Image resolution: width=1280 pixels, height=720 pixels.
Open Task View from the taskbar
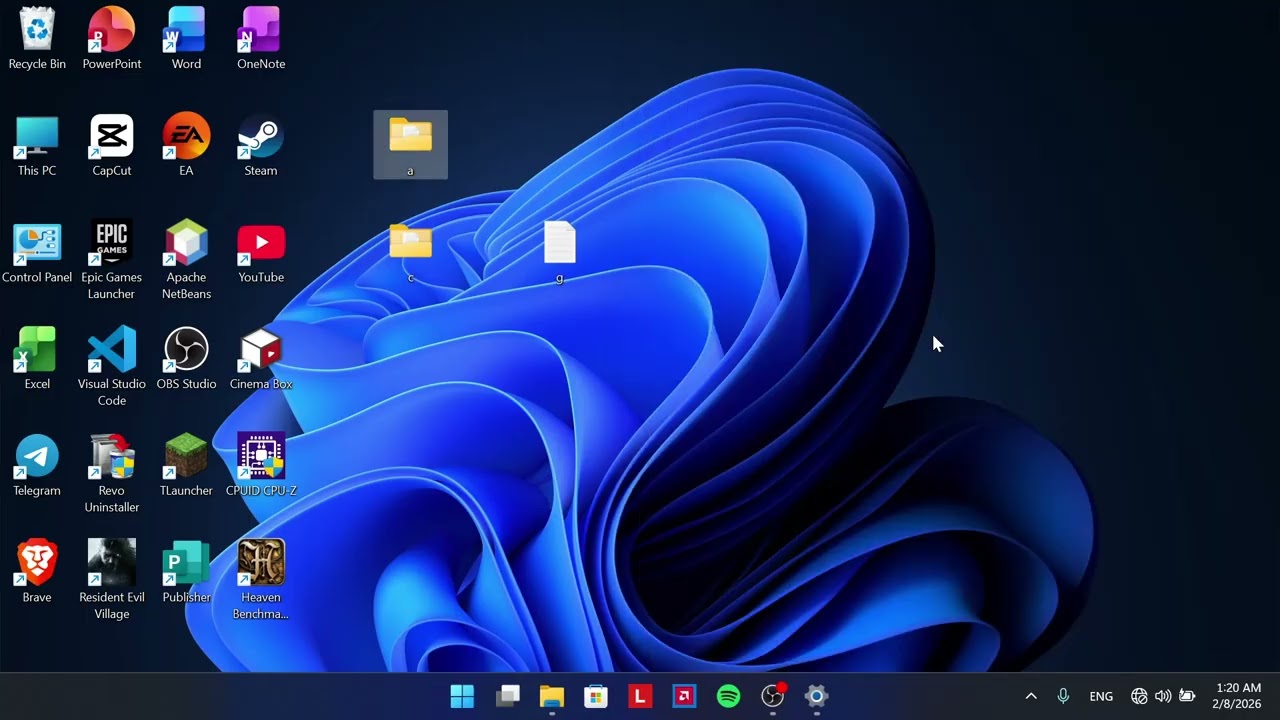click(x=508, y=696)
